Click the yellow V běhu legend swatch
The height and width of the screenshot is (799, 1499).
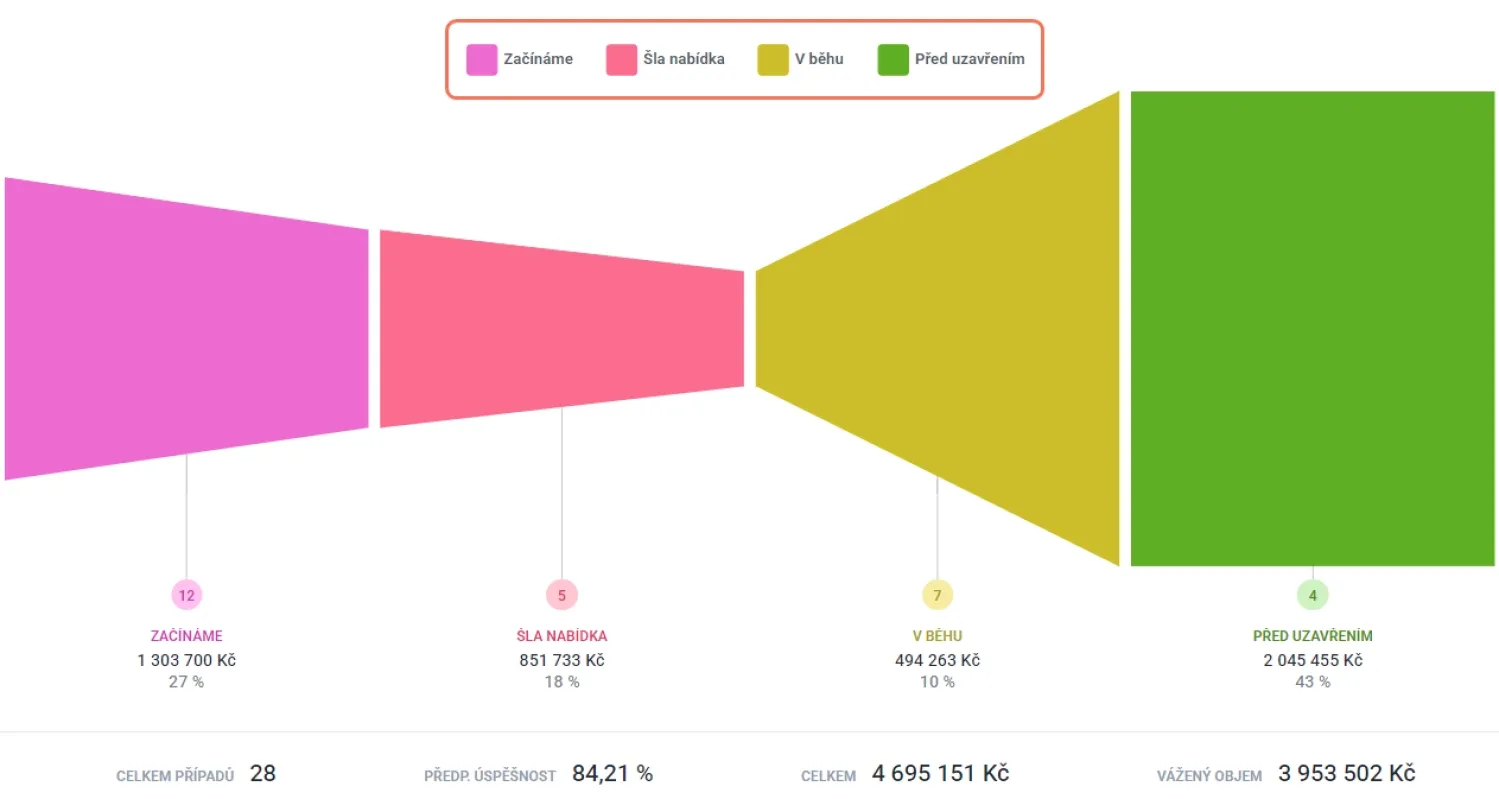pyautogui.click(x=774, y=60)
